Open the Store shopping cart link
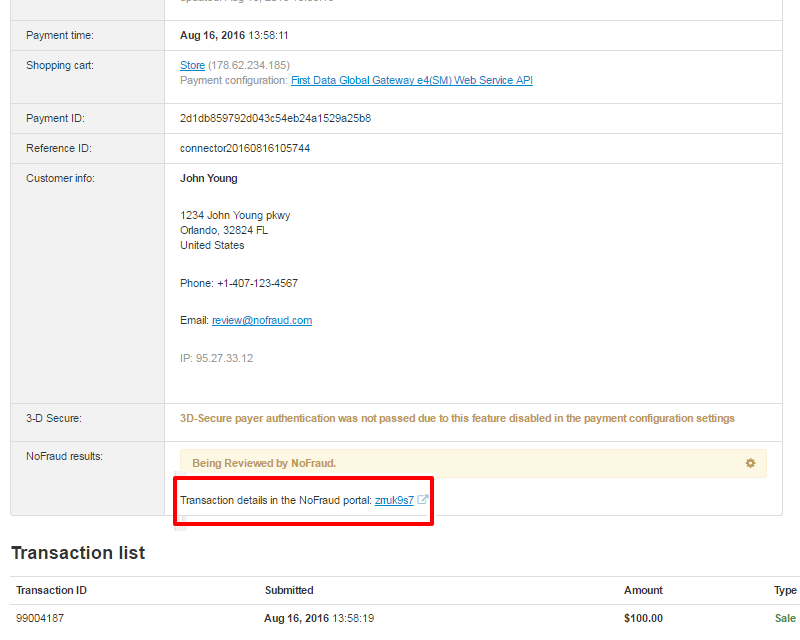 192,65
